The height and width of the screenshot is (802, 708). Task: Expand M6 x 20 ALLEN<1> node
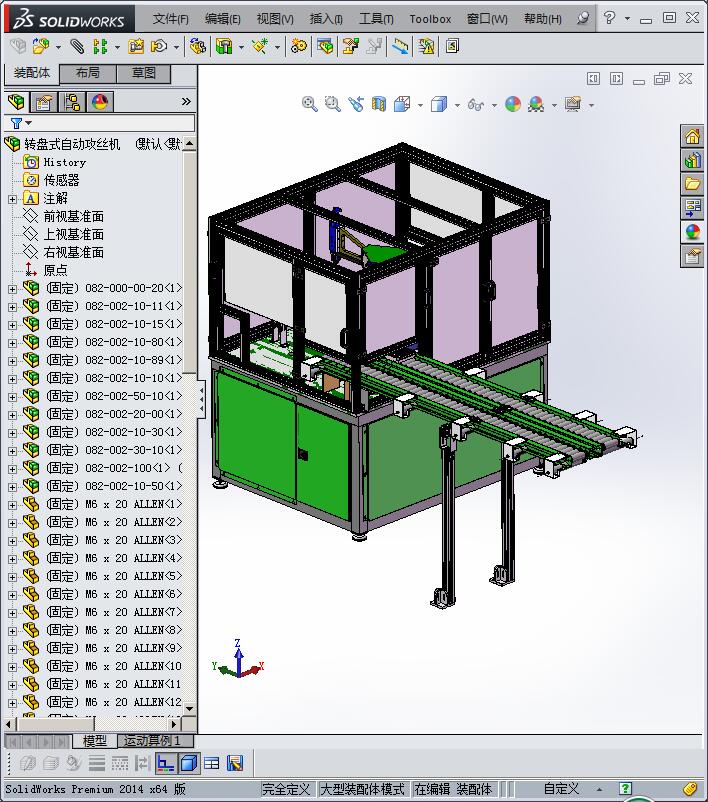coord(12,505)
